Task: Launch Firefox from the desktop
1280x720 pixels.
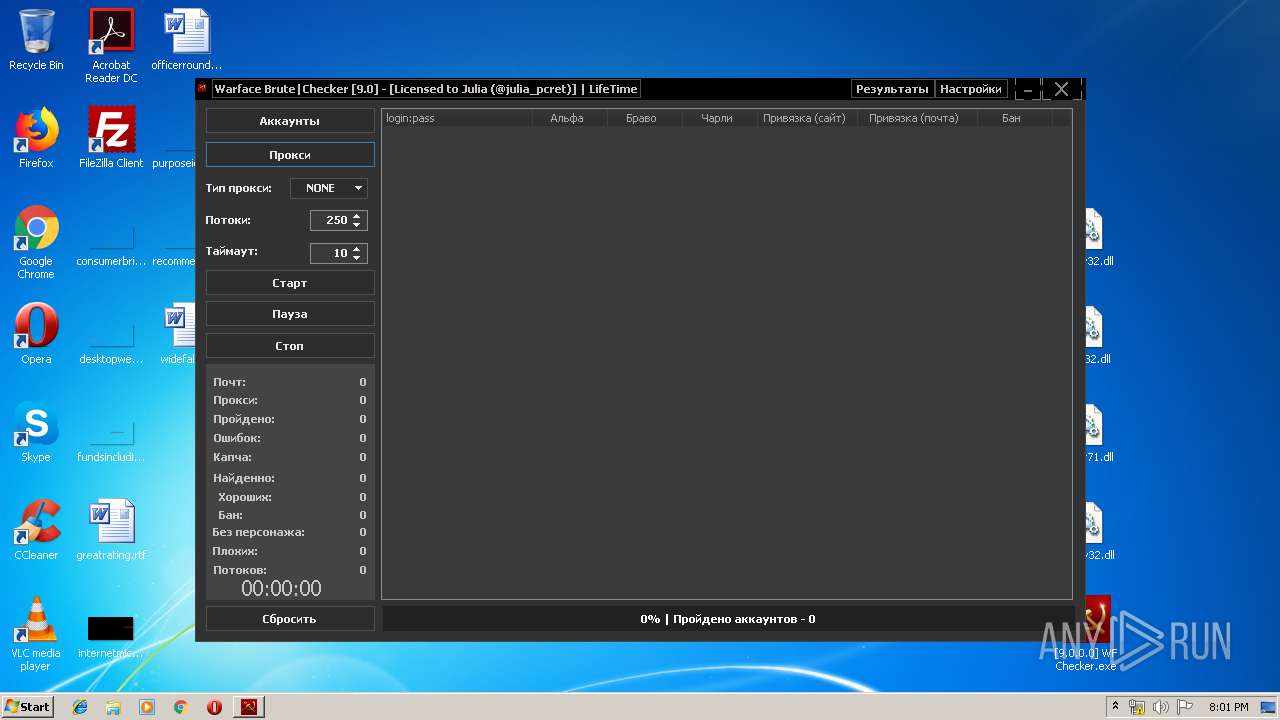Action: pyautogui.click(x=36, y=138)
